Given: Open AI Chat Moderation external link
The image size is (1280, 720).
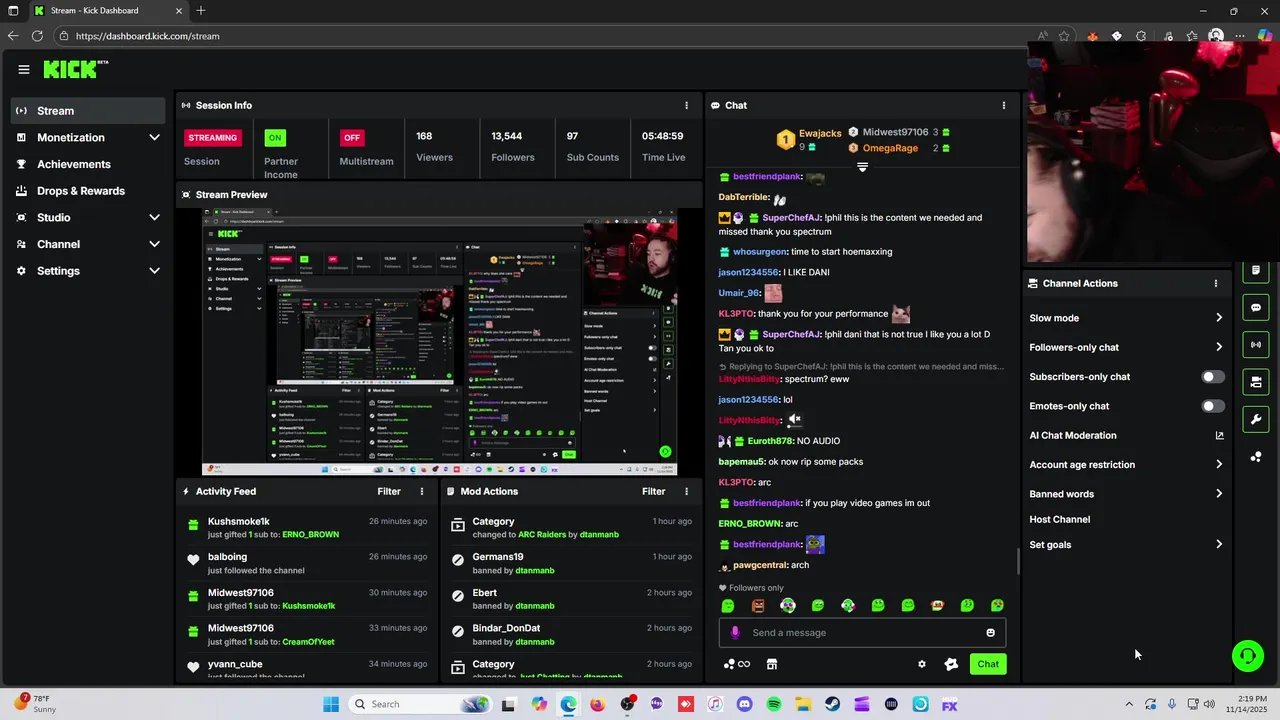Looking at the screenshot, I should click(1219, 435).
